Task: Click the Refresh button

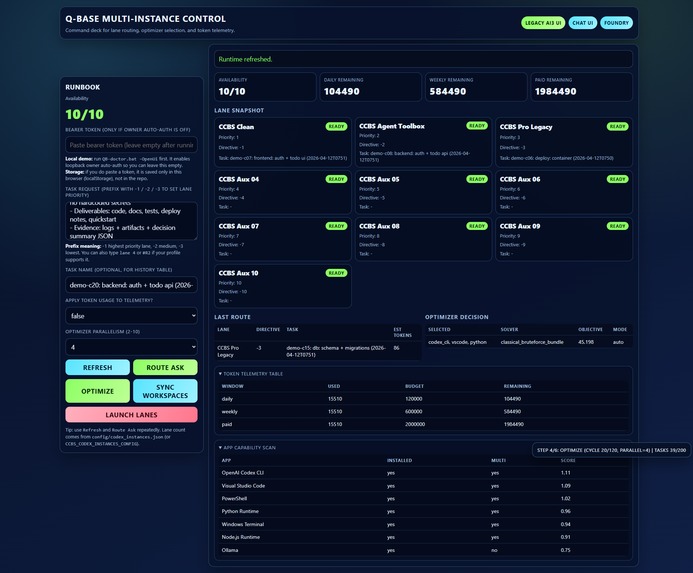Action: point(98,367)
